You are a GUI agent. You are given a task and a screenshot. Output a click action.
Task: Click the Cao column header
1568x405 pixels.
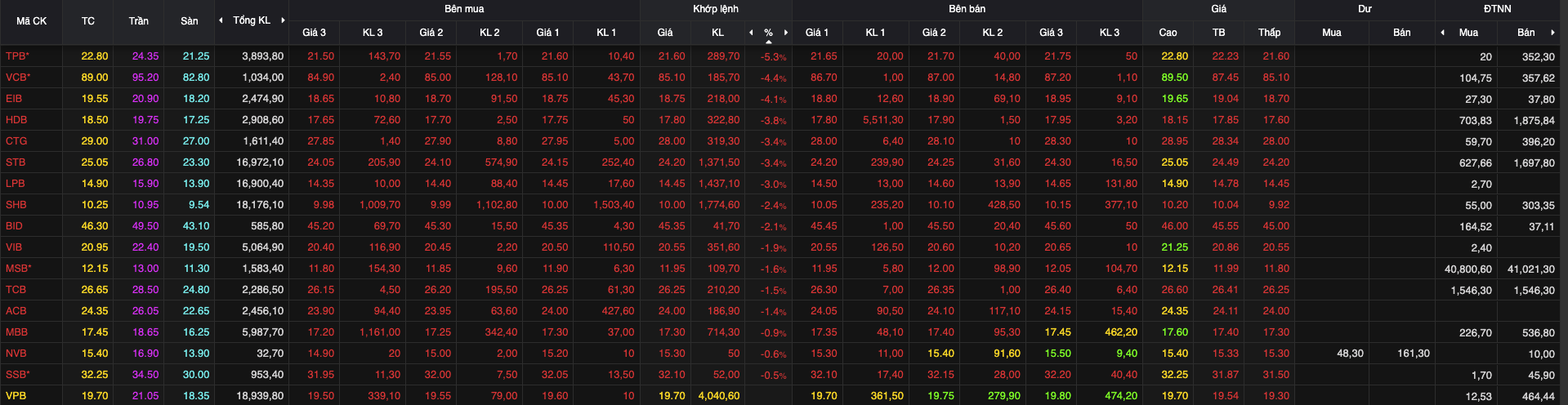(x=1168, y=33)
